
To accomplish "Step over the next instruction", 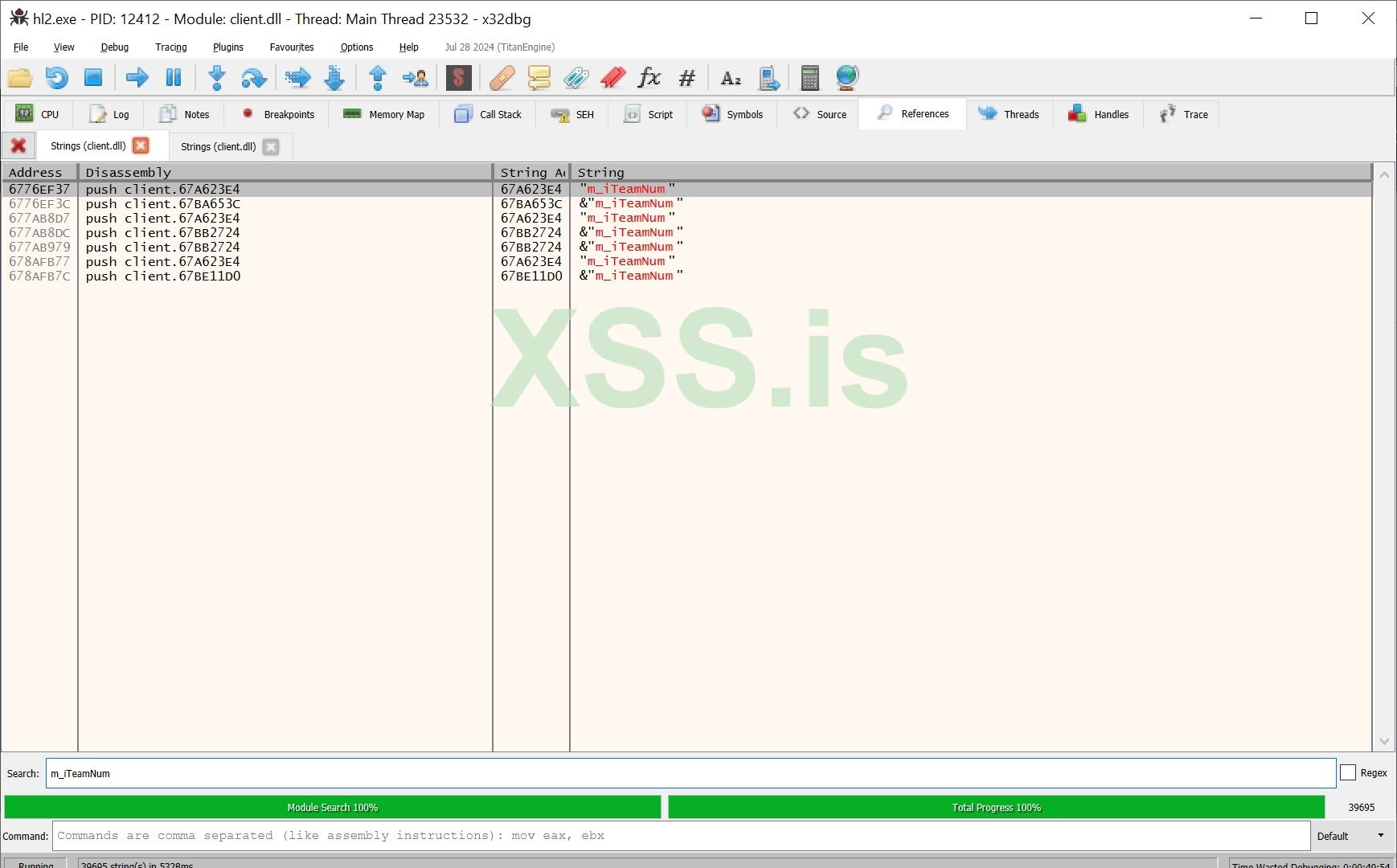I will tap(254, 78).
